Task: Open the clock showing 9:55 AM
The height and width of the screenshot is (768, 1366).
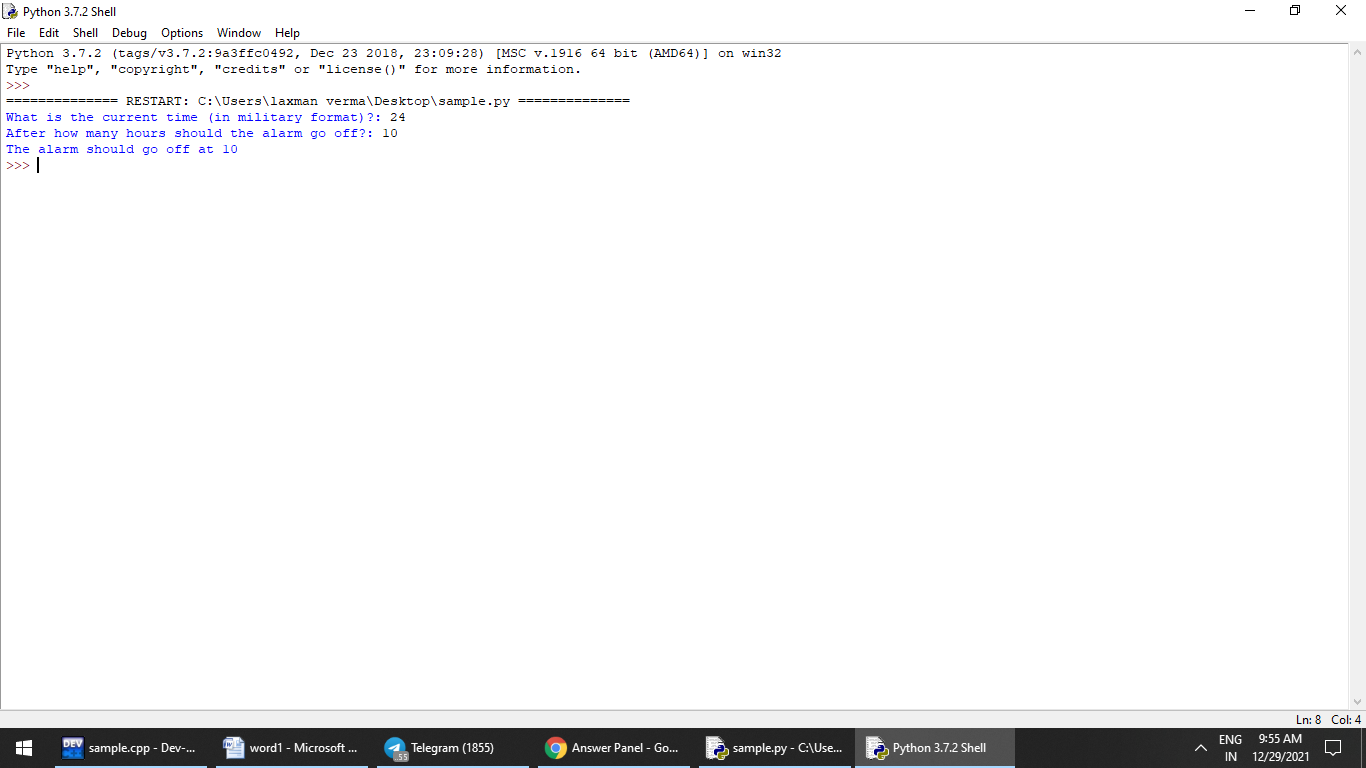Action: point(1281,748)
